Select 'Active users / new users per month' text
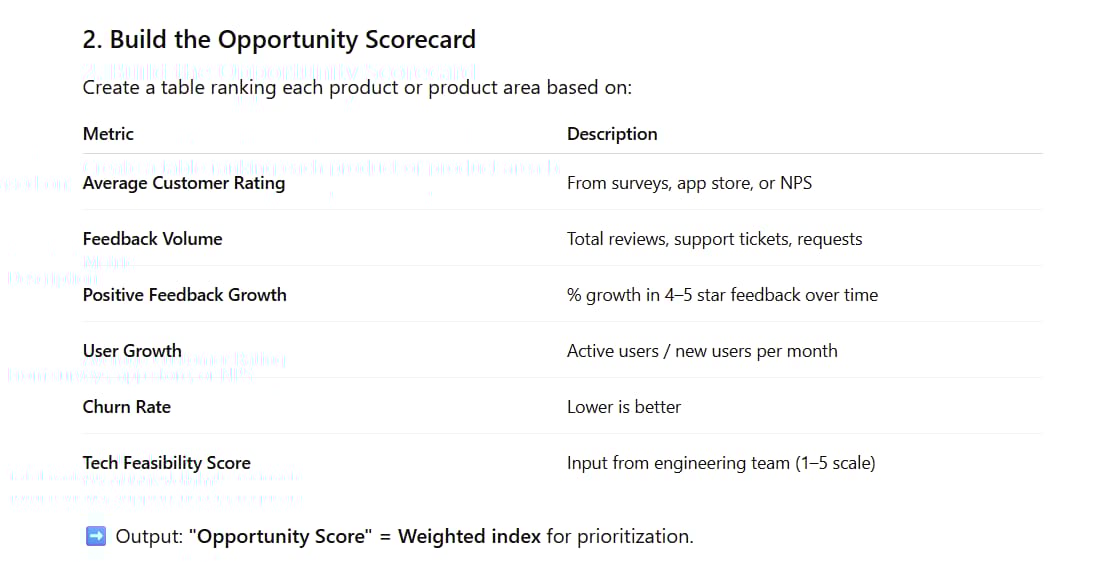This screenshot has height=562, width=1115. coord(702,351)
